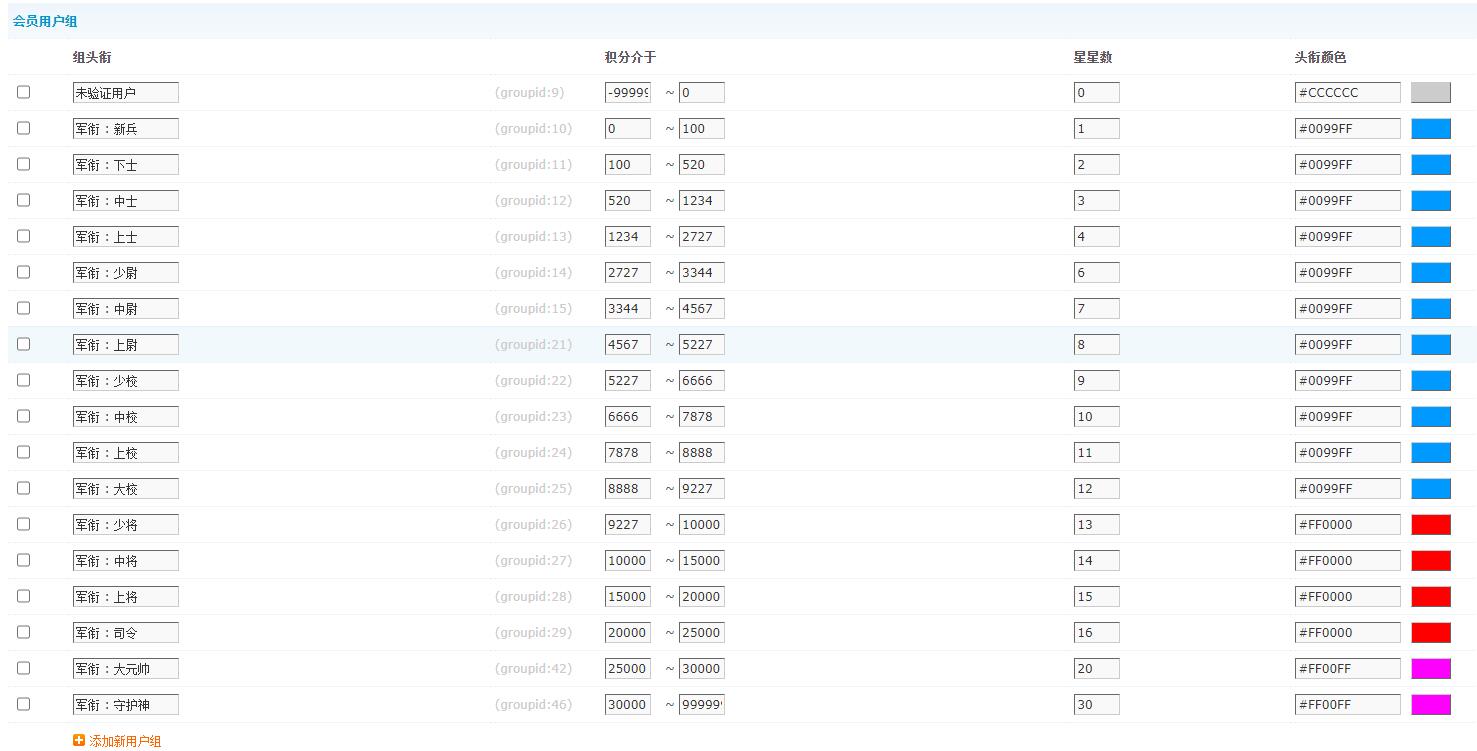Tick the checkbox for 未验证用户 row
The height and width of the screenshot is (751, 1477).
(24, 92)
